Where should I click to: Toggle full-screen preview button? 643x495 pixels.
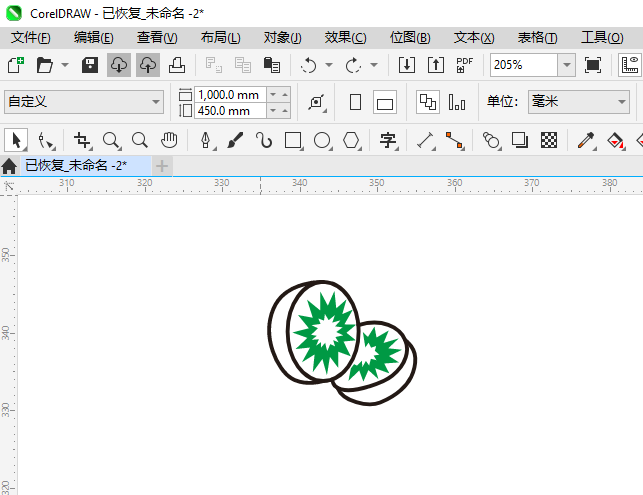click(x=593, y=65)
